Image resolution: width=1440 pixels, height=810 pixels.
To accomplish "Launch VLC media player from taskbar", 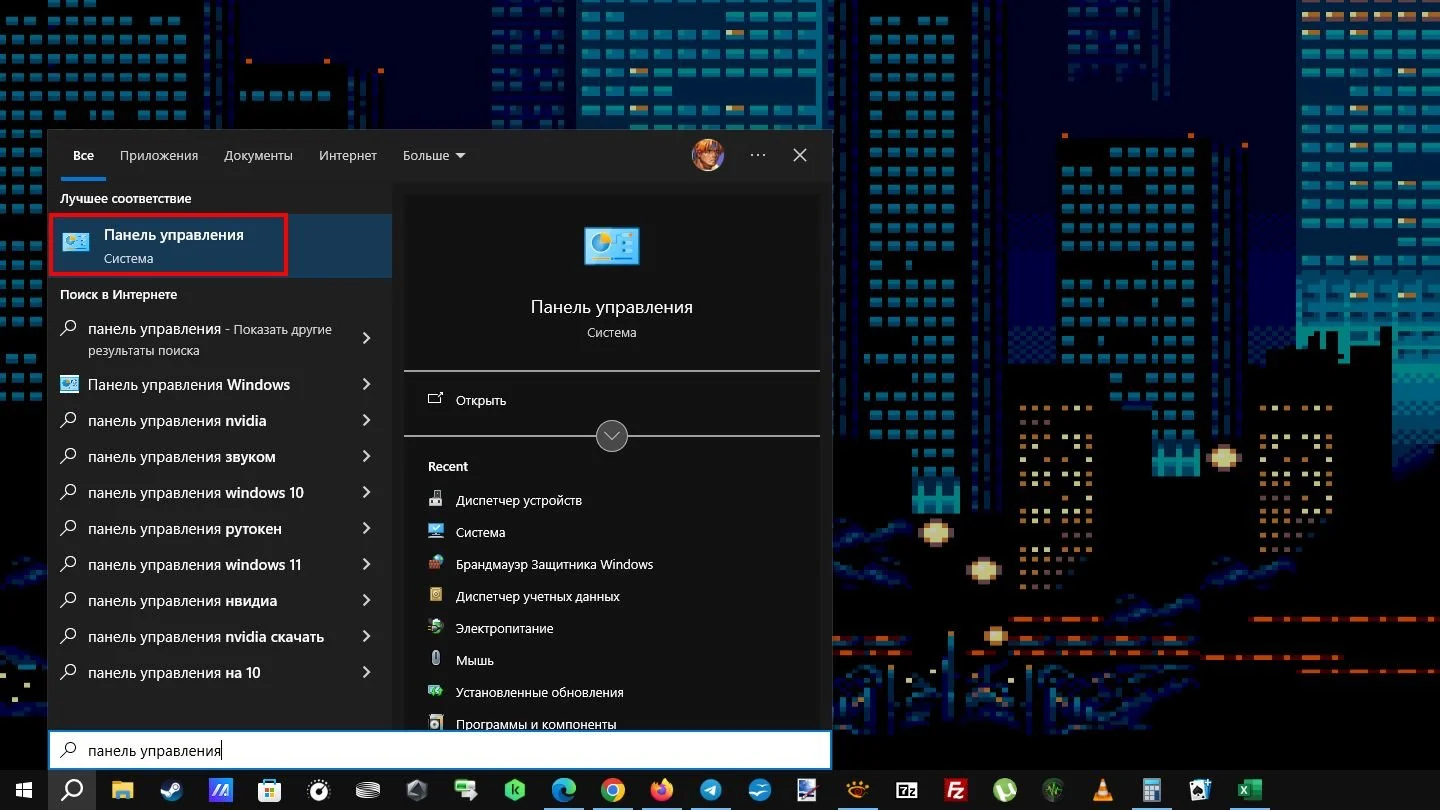I will point(1103,790).
